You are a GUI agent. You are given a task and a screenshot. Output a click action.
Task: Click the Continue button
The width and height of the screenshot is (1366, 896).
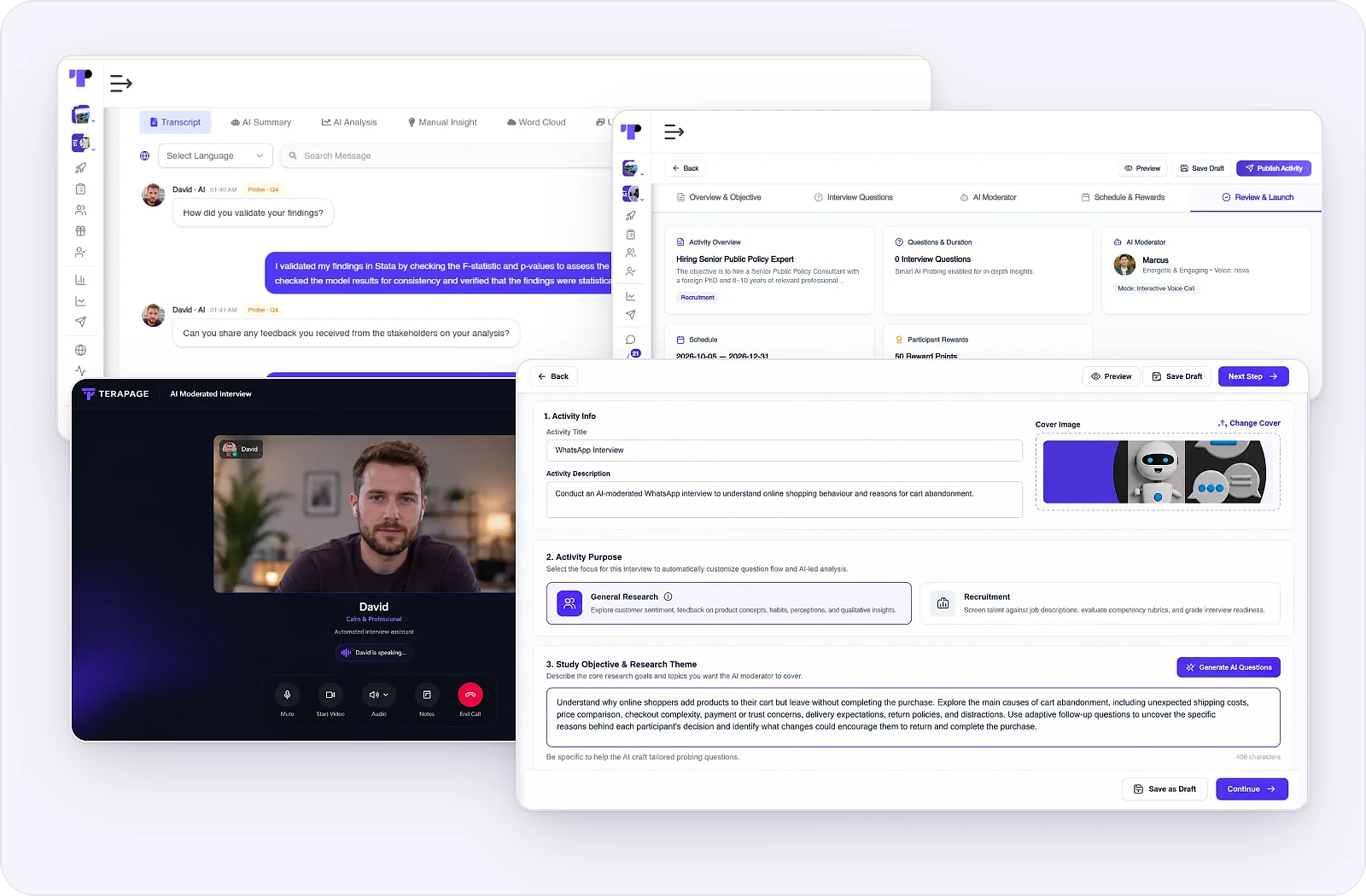1252,789
